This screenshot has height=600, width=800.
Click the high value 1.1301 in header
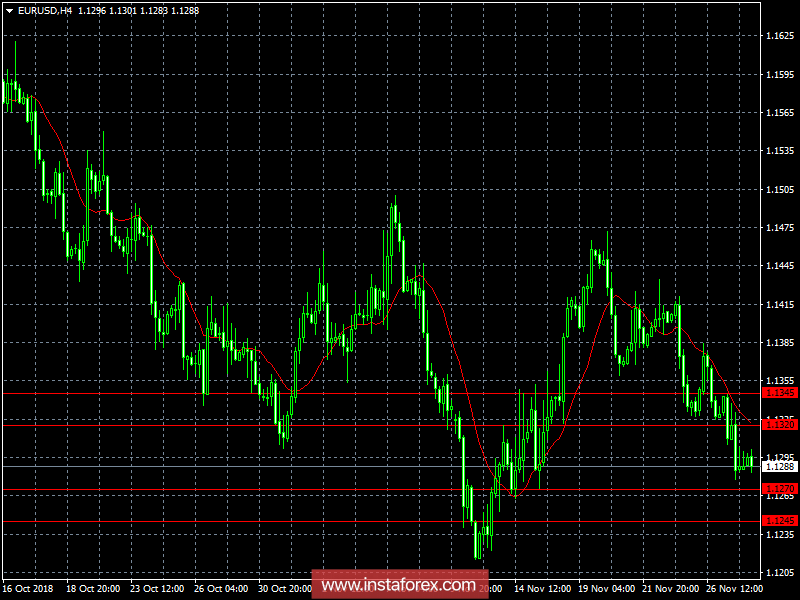pos(123,11)
